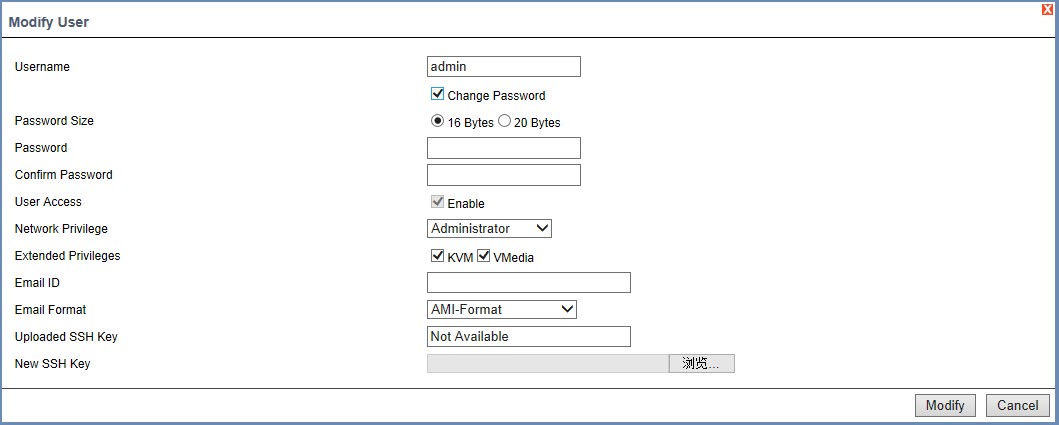Click the Modify button
Image resolution: width=1059 pixels, height=425 pixels.
pyautogui.click(x=944, y=405)
